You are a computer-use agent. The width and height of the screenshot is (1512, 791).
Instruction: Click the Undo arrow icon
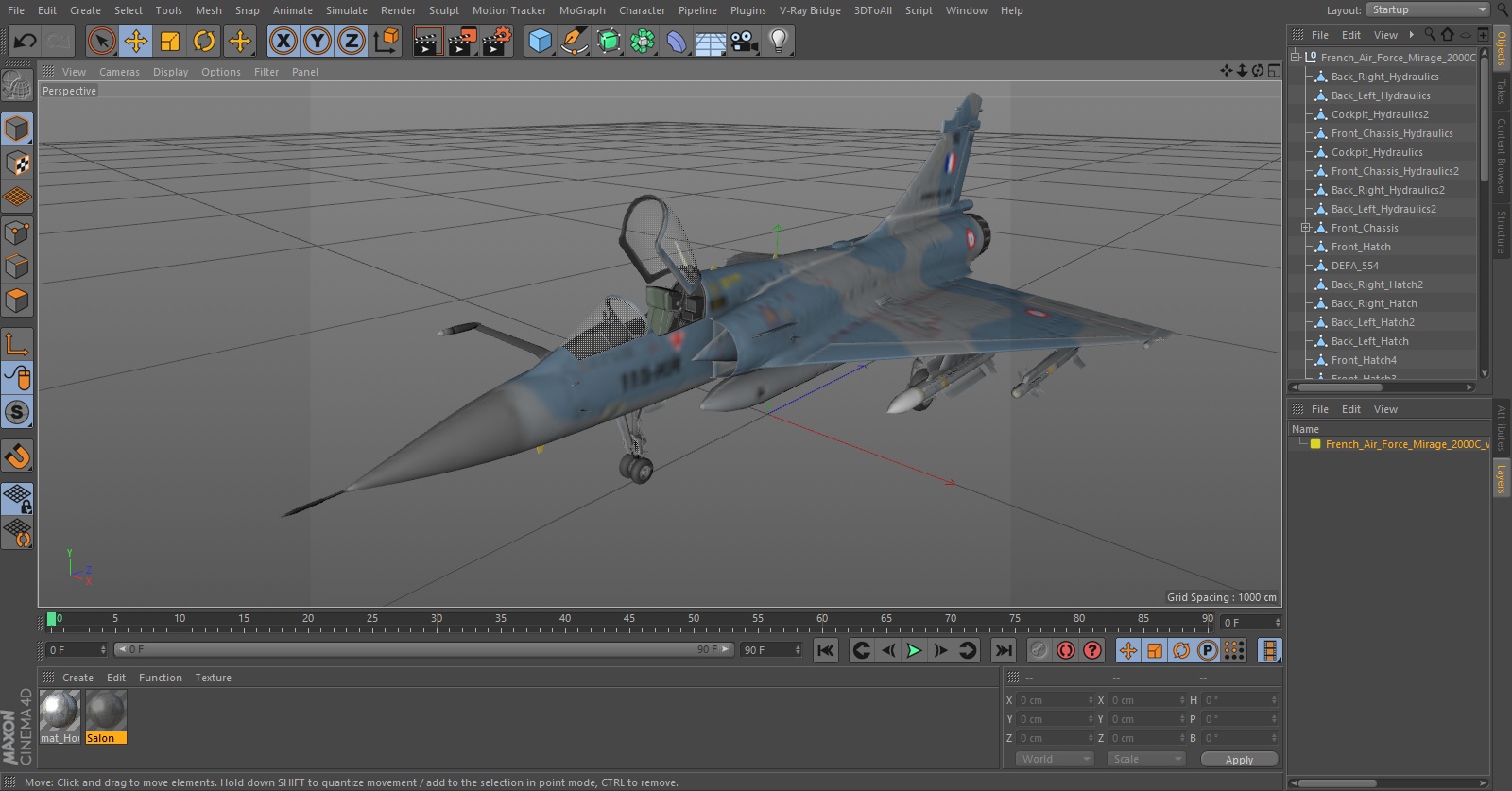click(26, 41)
